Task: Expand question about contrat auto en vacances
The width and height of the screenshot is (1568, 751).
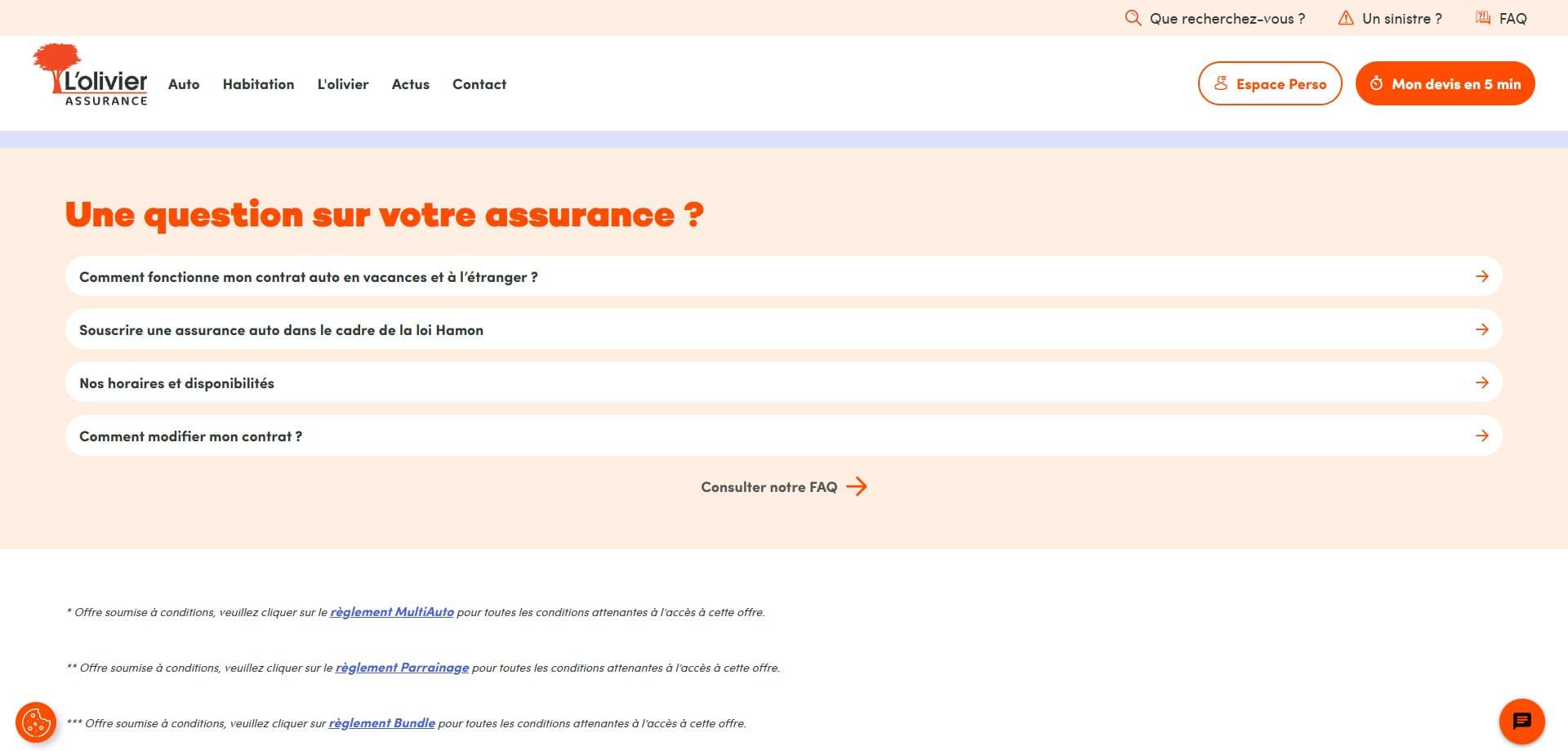Action: point(784,277)
